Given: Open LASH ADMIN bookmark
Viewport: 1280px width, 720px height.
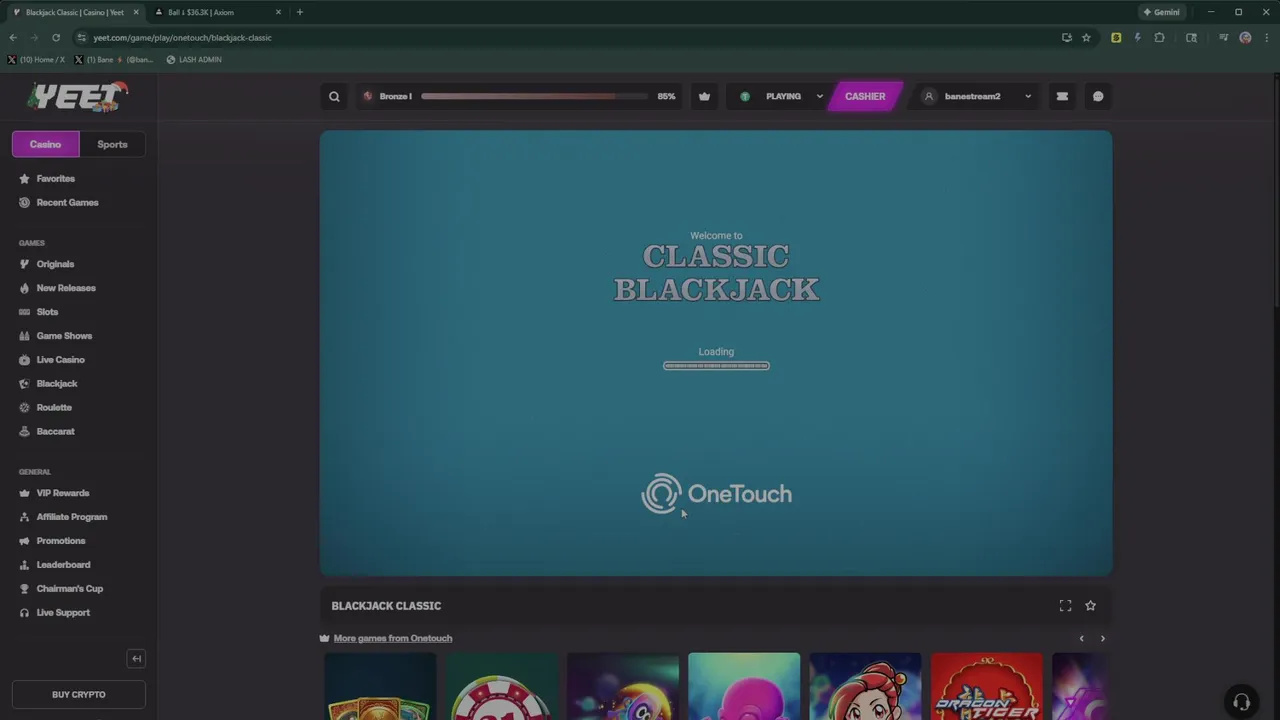Looking at the screenshot, I should pos(194,60).
